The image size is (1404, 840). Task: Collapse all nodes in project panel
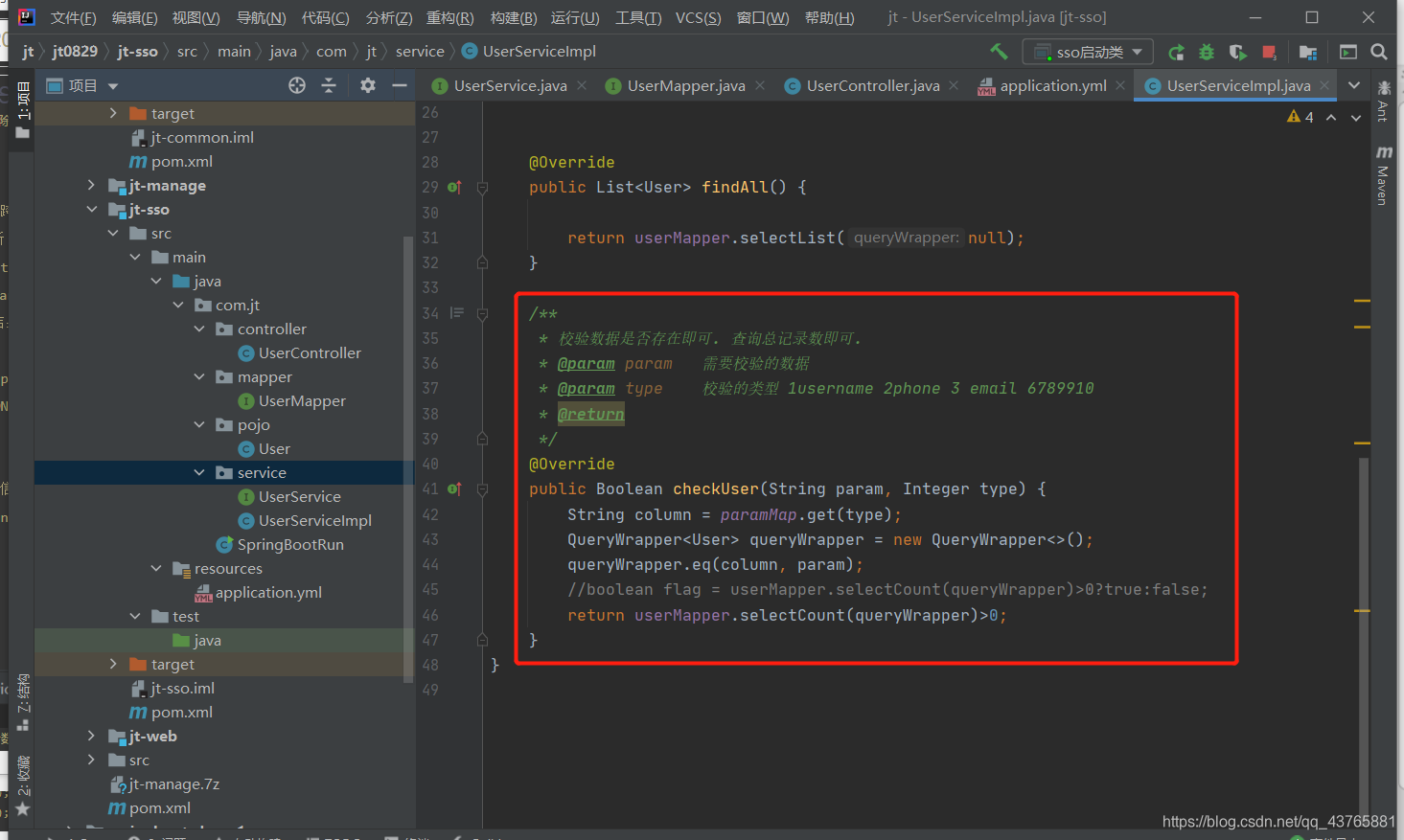[329, 85]
